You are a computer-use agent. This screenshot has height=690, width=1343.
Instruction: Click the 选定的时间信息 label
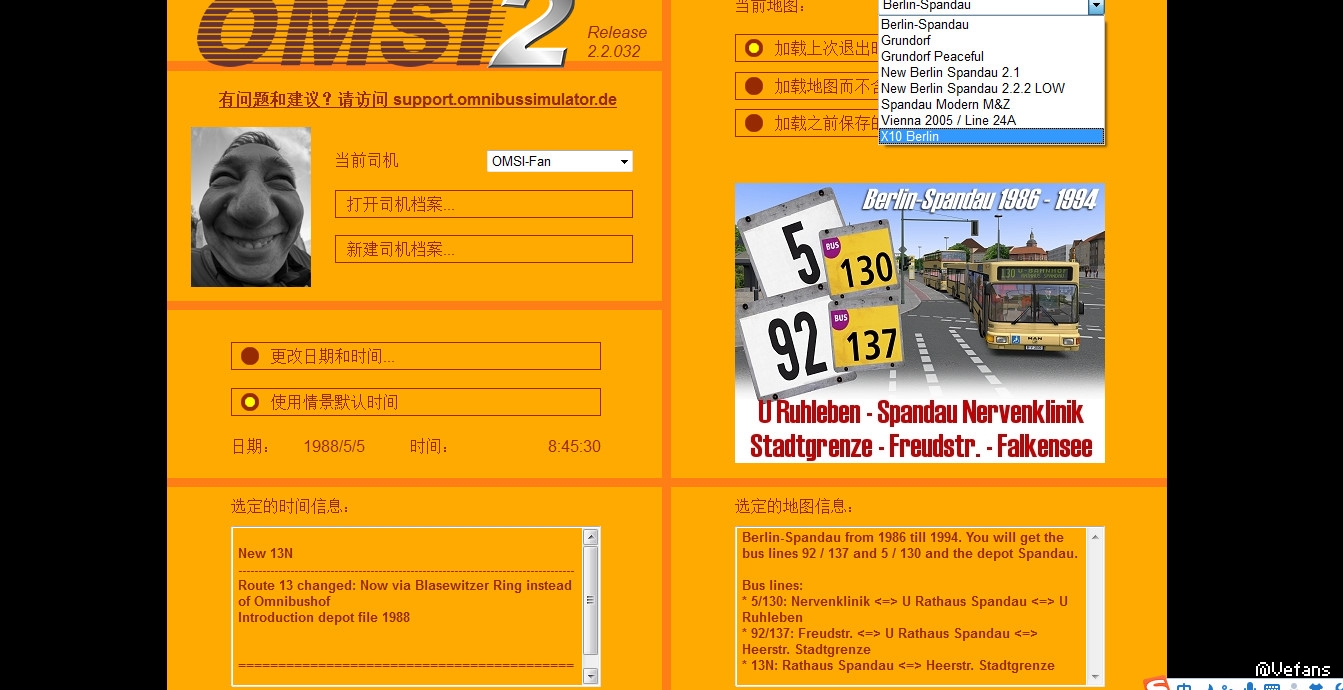point(290,507)
